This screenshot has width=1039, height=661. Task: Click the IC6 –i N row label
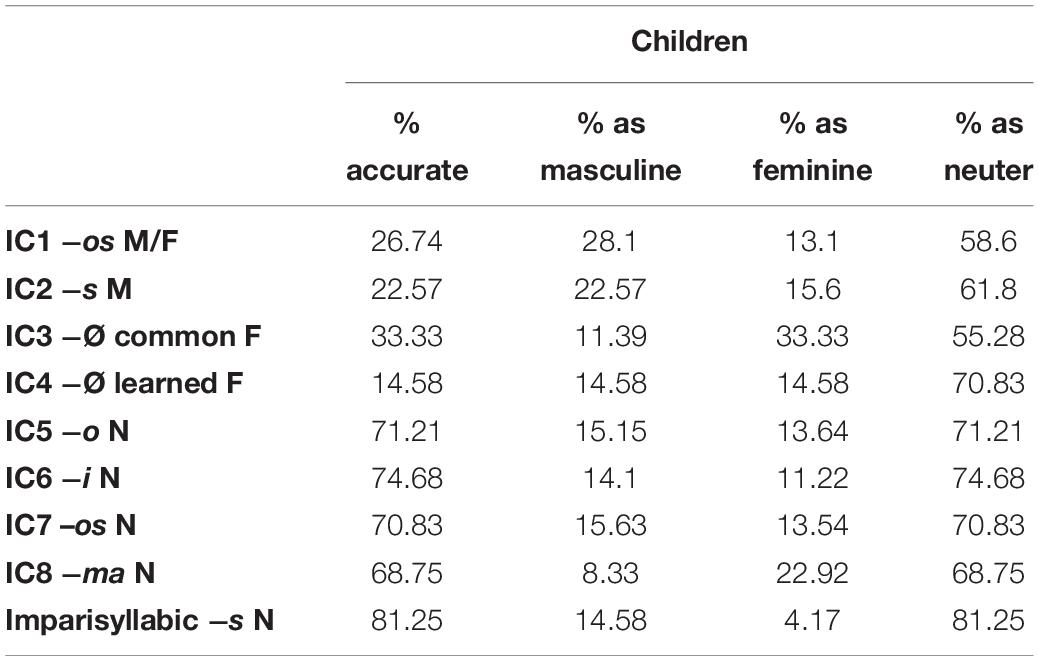tap(62, 478)
